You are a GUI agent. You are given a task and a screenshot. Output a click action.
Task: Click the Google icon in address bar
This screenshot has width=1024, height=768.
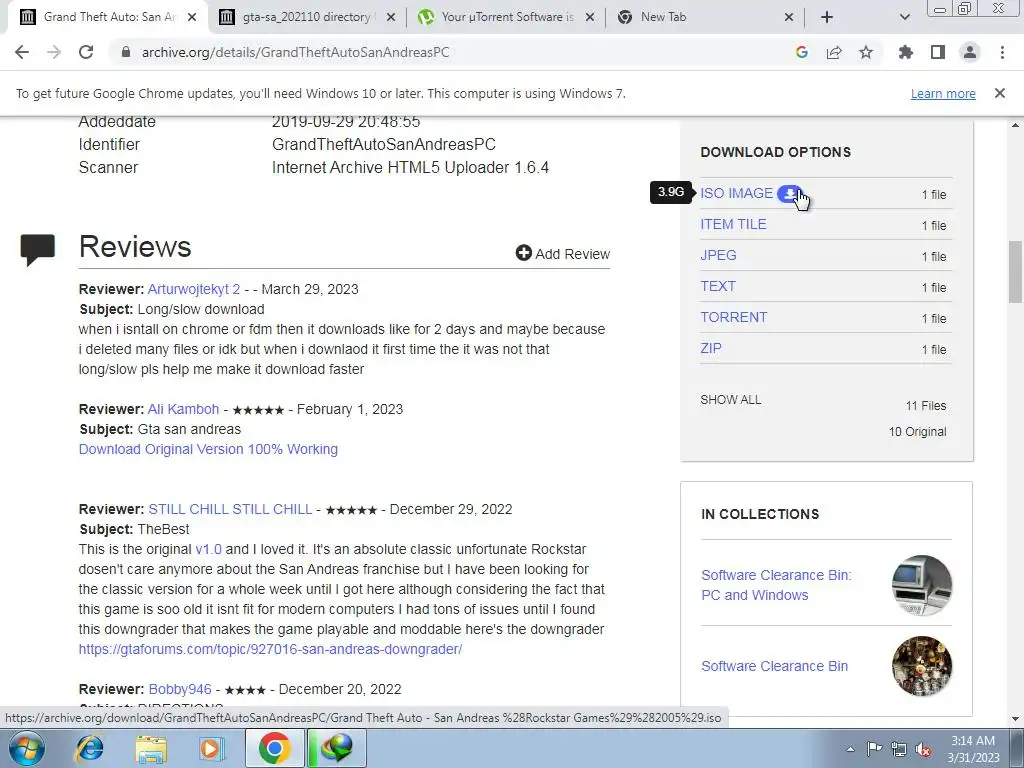pyautogui.click(x=802, y=52)
